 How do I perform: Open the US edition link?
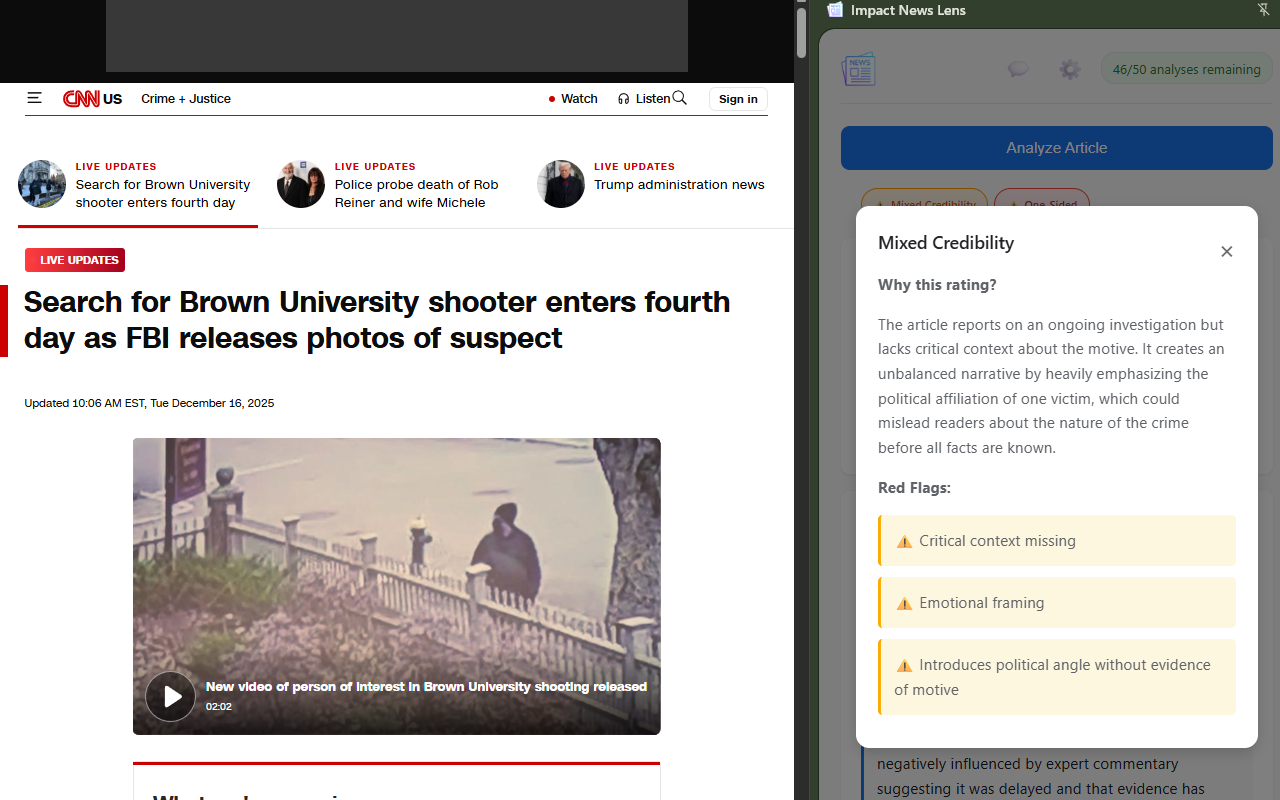(113, 99)
